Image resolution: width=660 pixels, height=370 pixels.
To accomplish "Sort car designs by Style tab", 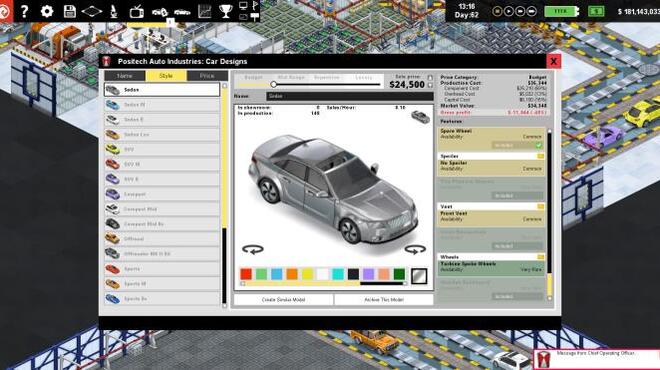I will click(x=166, y=76).
